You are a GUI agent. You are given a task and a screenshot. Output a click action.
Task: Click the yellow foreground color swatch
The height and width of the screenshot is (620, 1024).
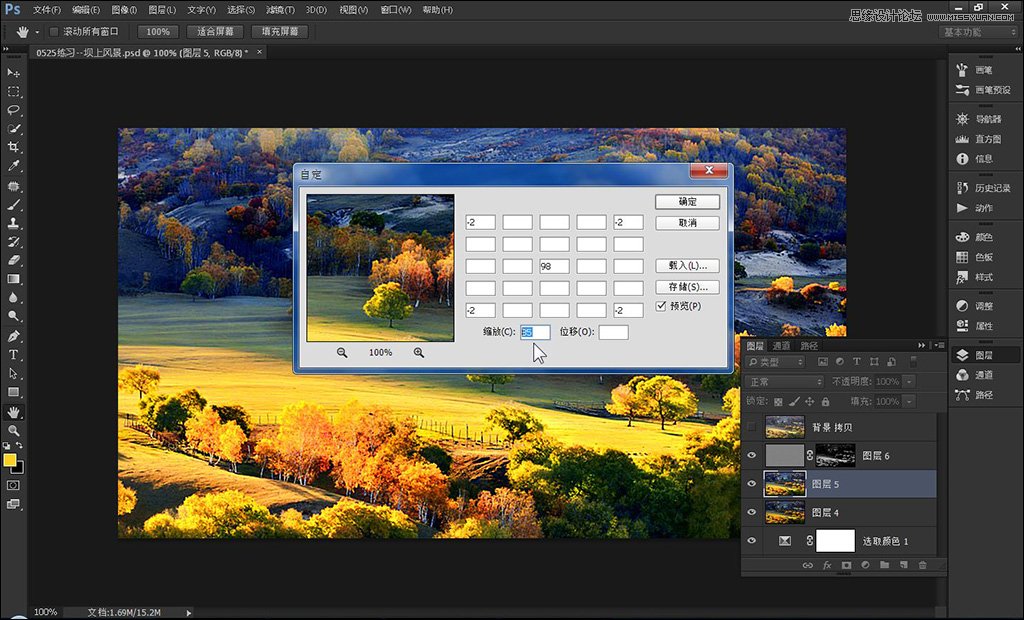point(10,460)
